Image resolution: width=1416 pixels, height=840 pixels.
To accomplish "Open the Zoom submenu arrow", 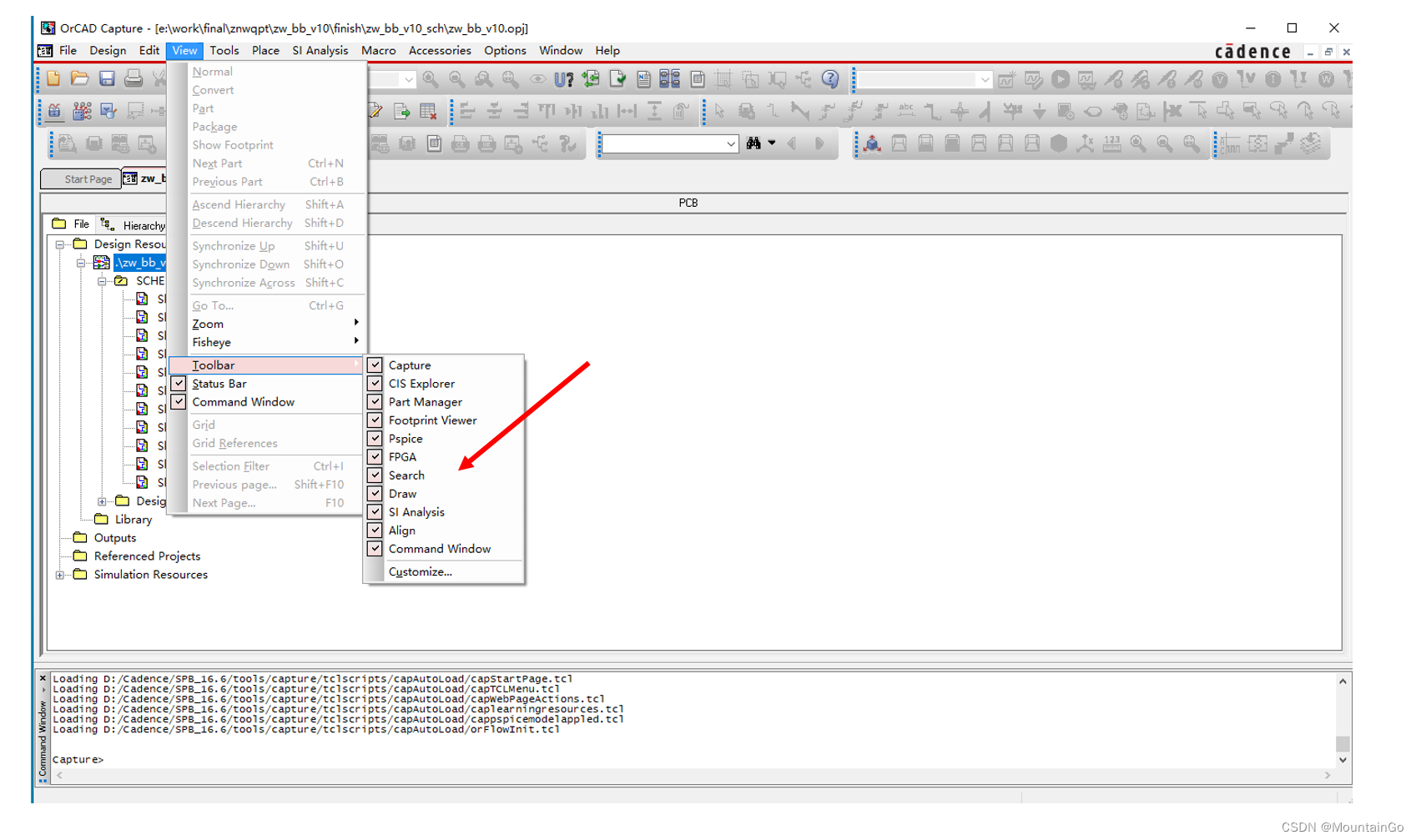I will point(356,324).
